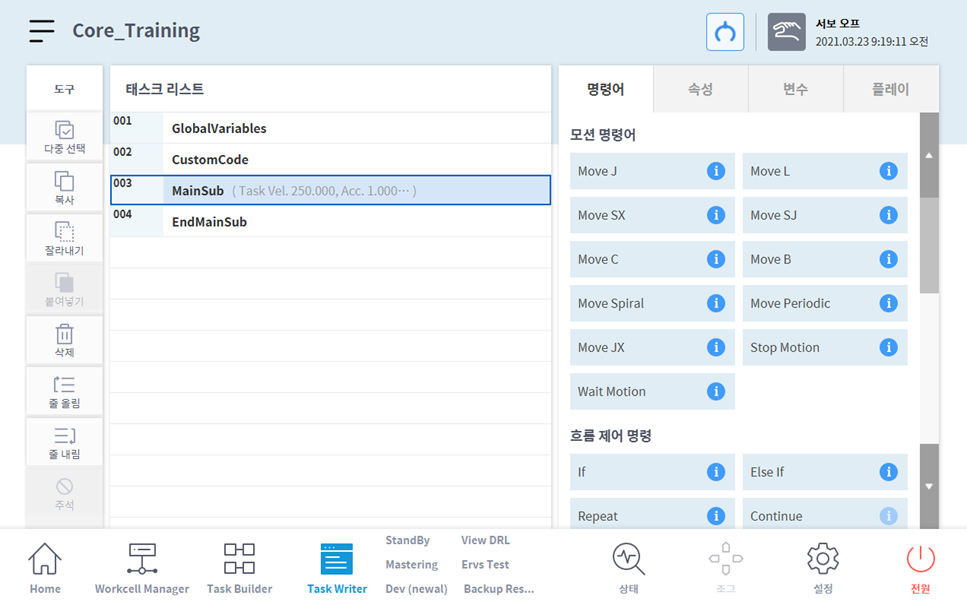Click the delete (삭제) trash icon
Image resolution: width=967 pixels, height=605 pixels.
(x=64, y=340)
